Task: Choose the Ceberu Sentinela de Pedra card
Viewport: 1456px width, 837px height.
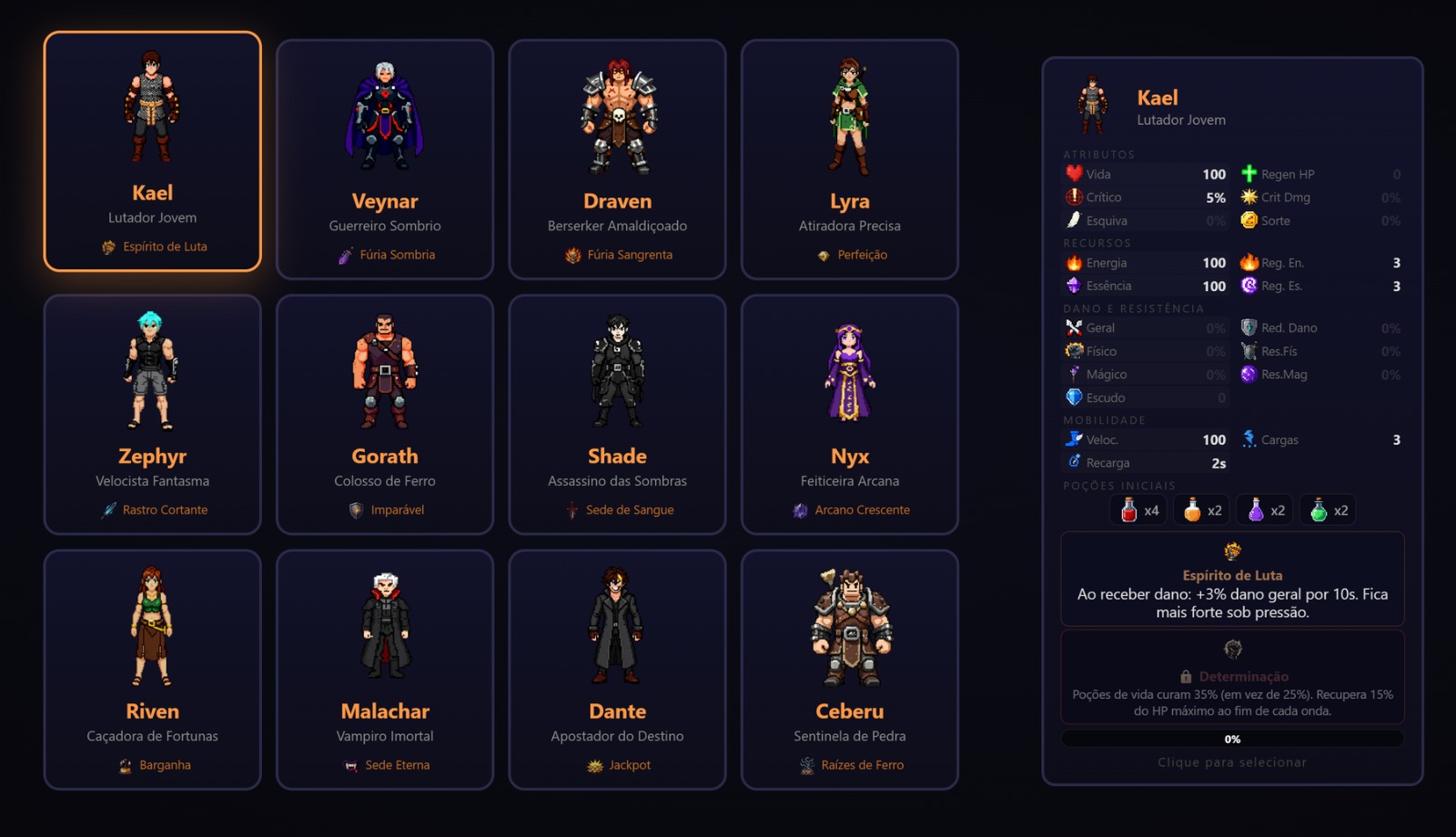Action: point(850,670)
